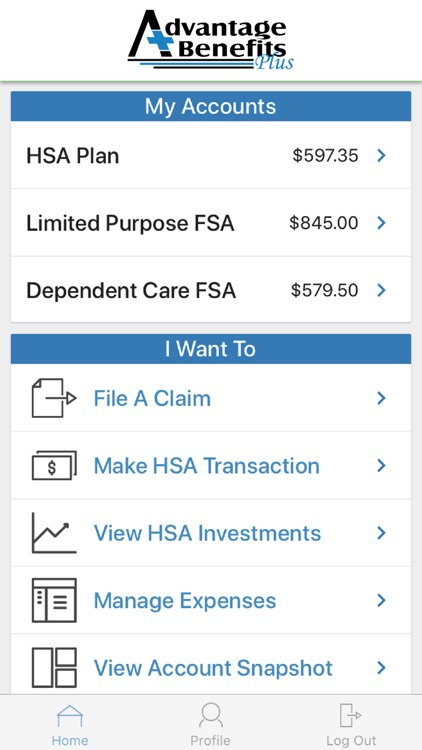Choose the Make HSA Transaction link

click(207, 466)
